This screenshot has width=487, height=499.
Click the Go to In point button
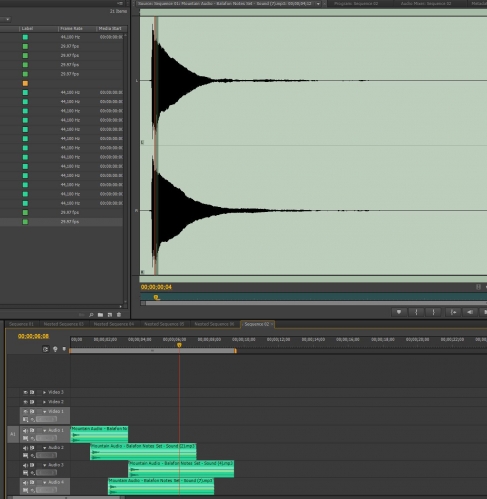click(453, 312)
